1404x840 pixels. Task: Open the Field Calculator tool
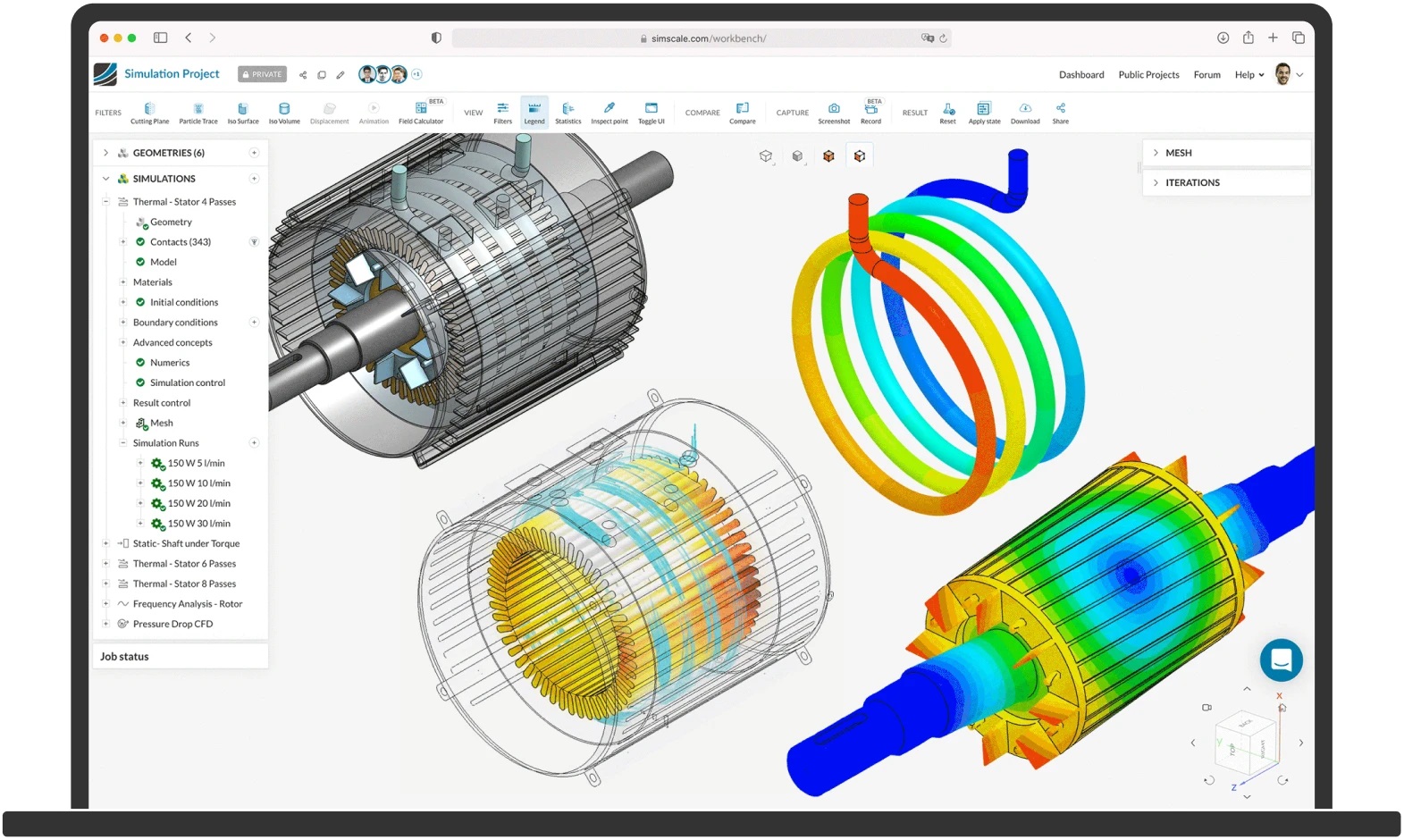(x=420, y=113)
